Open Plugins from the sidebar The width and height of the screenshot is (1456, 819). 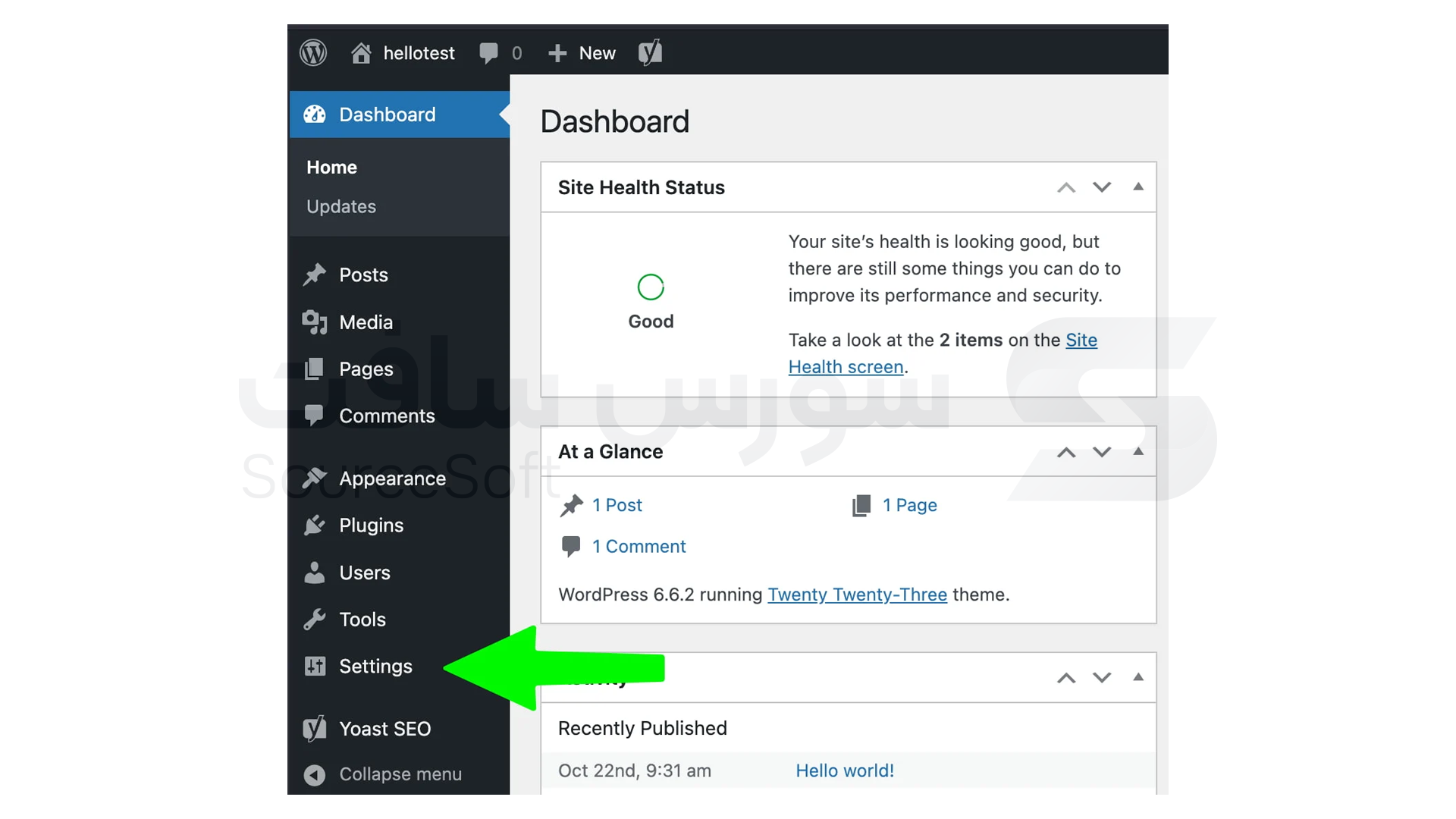click(371, 526)
